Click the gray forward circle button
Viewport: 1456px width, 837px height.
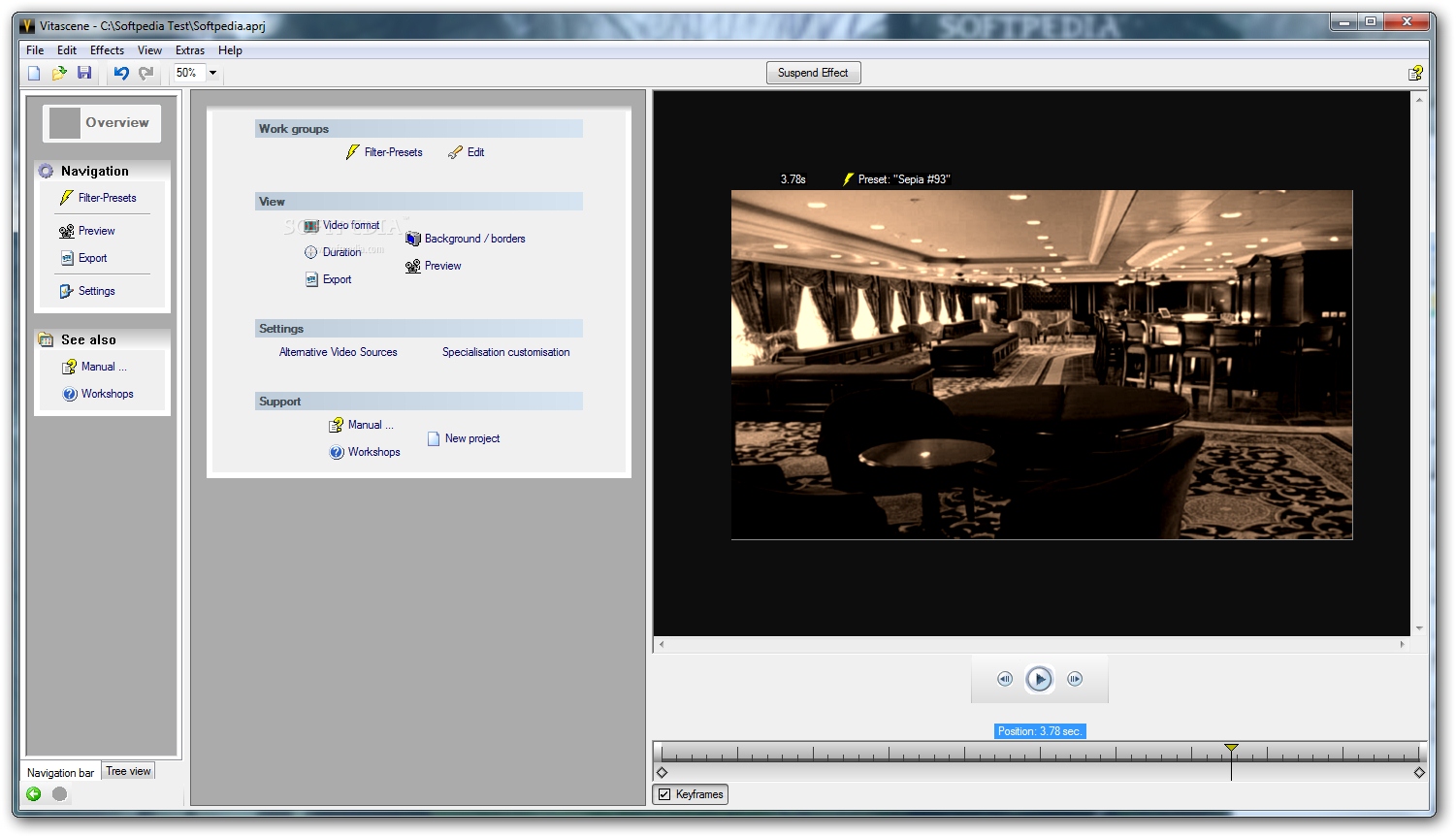[x=59, y=794]
